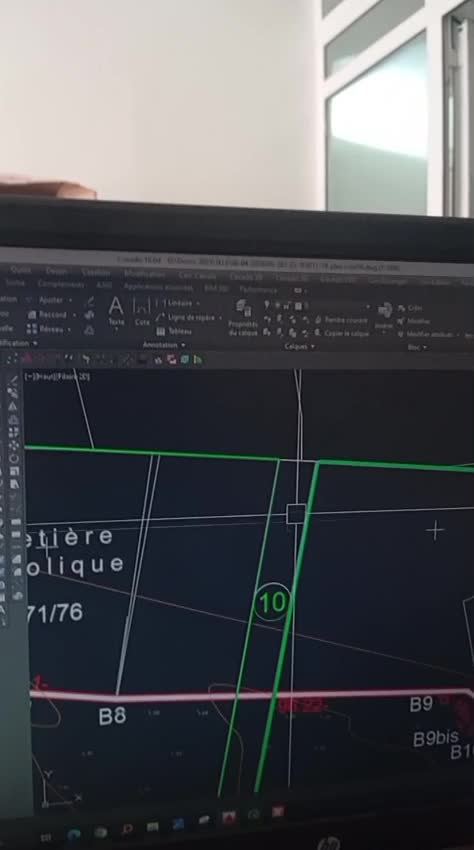Image resolution: width=474 pixels, height=850 pixels.
Task: Open the red A AutoCAD taskbar icon
Action: click(x=229, y=817)
